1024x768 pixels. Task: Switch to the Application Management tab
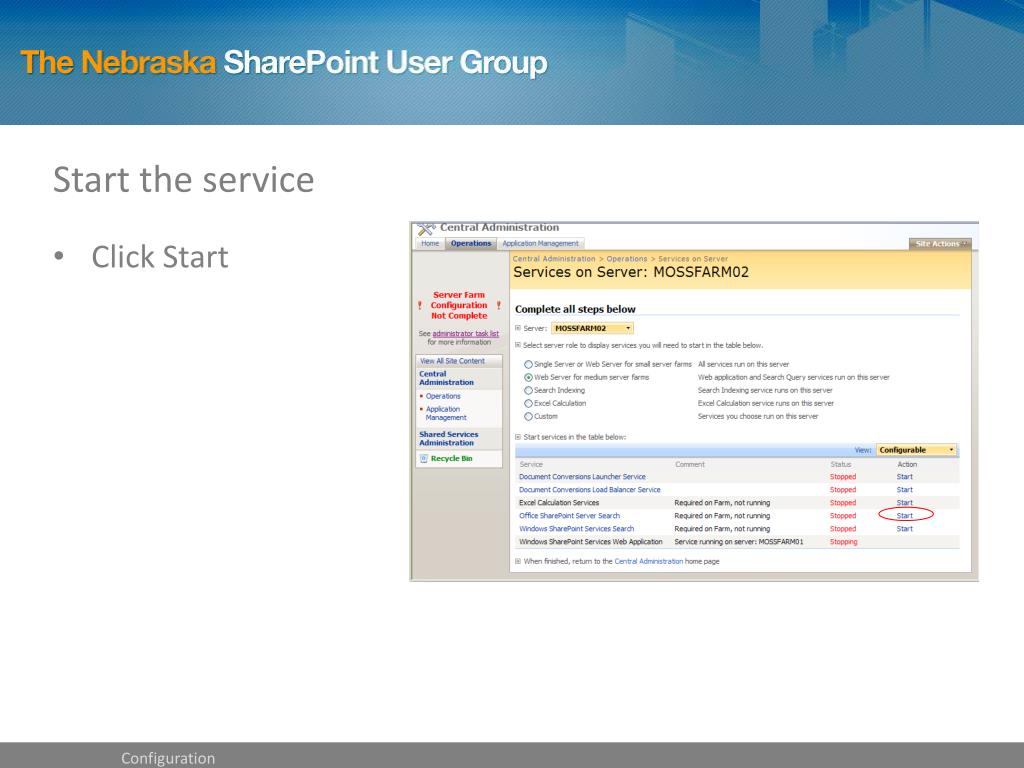(540, 244)
